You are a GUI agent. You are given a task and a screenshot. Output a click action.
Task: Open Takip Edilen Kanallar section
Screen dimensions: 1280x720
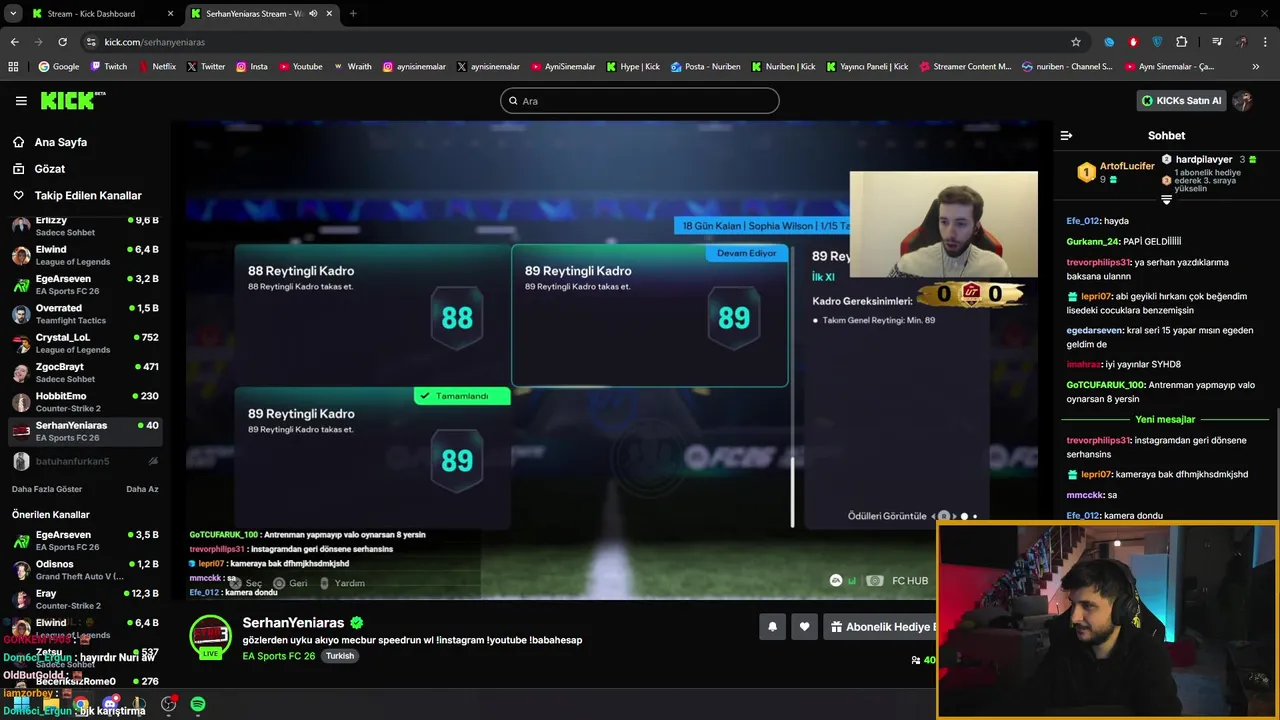87,196
